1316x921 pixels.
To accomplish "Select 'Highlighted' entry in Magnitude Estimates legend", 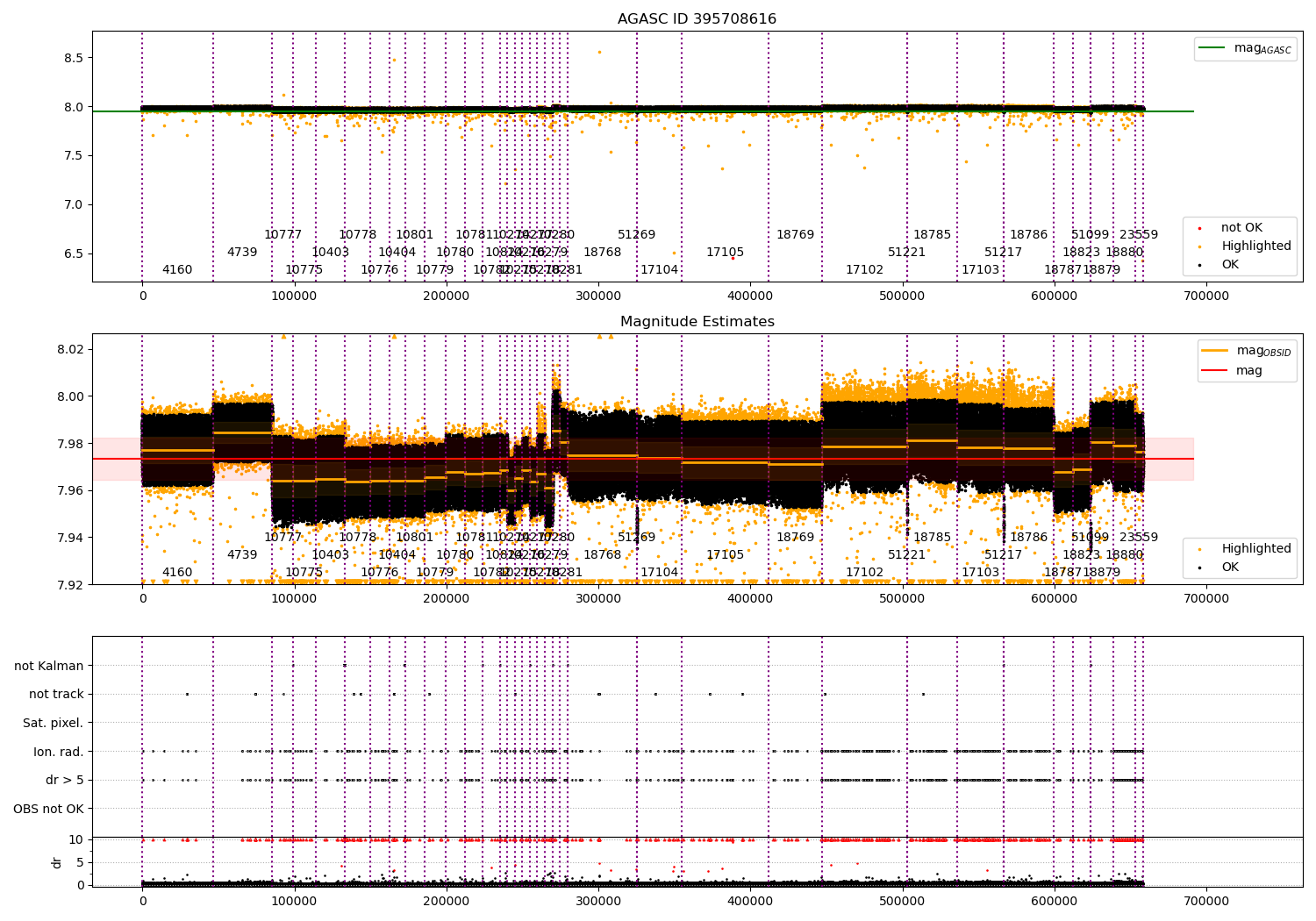I will pyautogui.click(x=1255, y=549).
